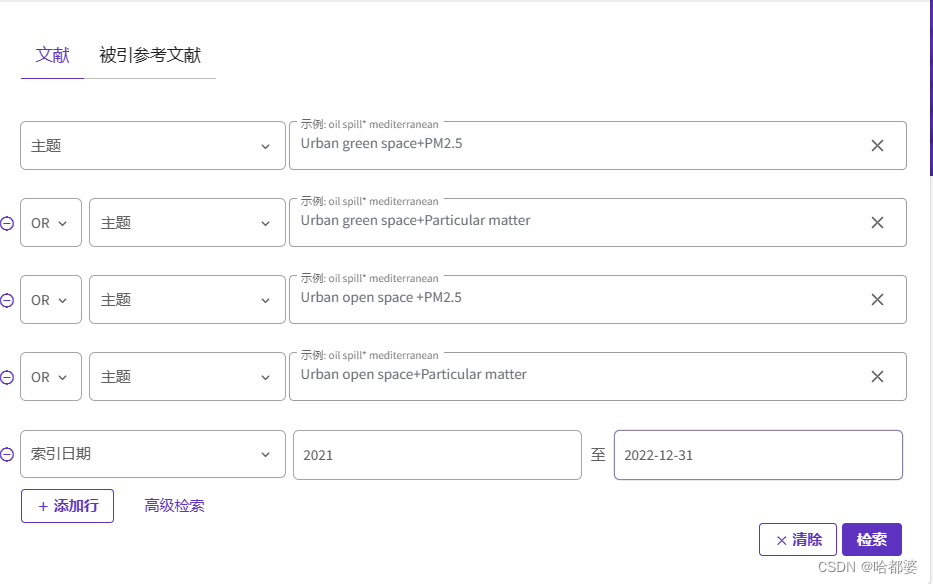The image size is (933, 584).
Task: Open OR operator dropdown for 'open space+Particular matter'
Action: (x=51, y=377)
